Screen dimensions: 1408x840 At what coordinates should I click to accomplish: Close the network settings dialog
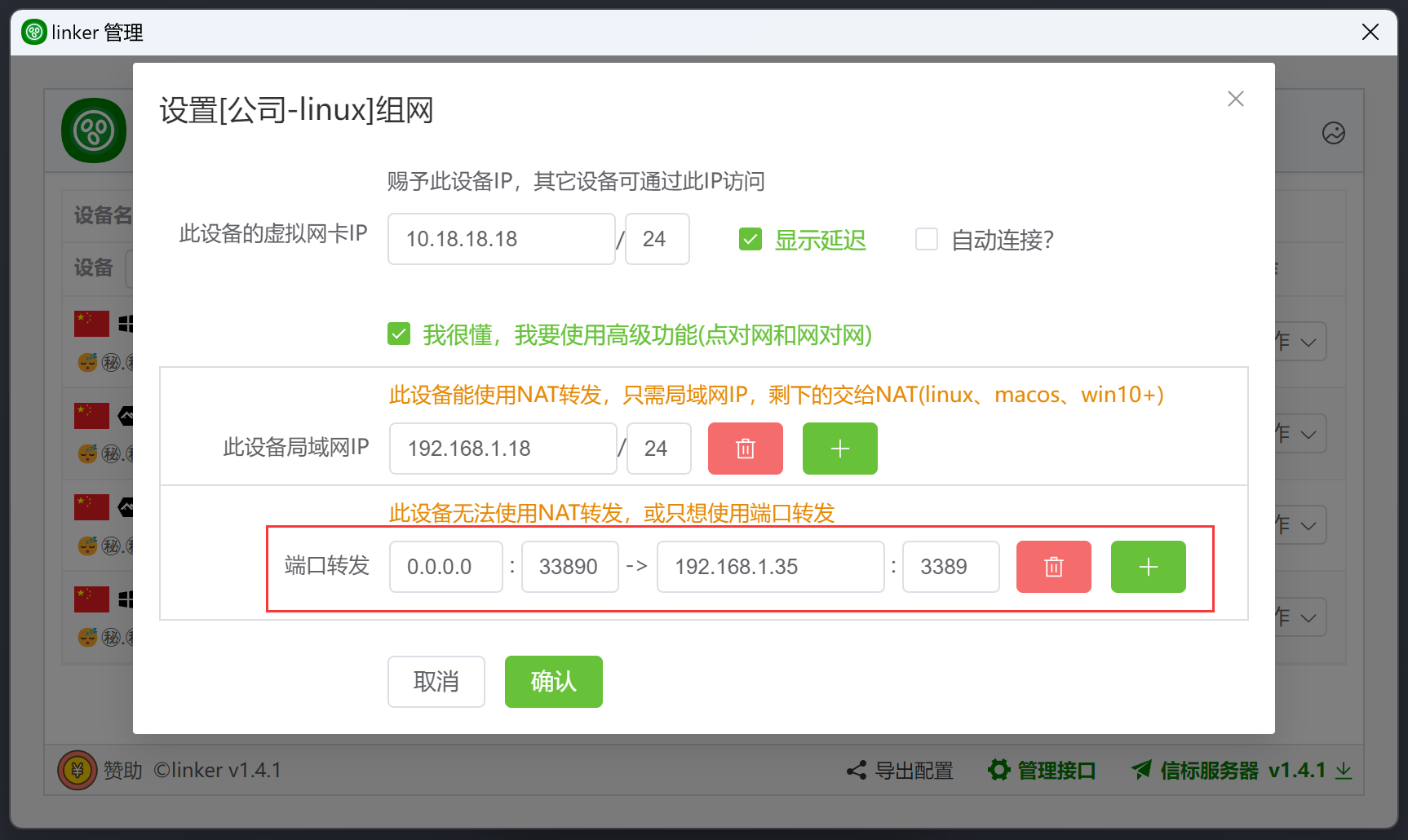(x=1235, y=99)
